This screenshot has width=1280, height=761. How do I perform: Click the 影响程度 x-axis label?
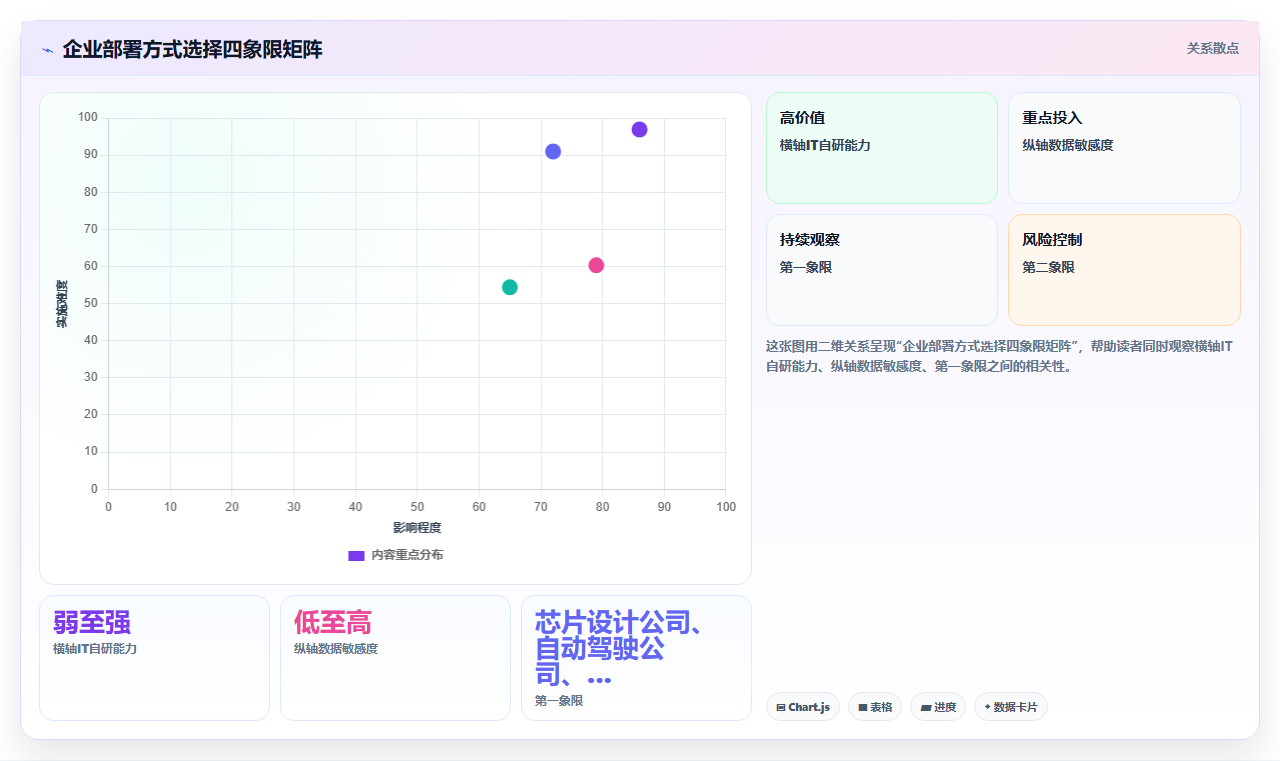tap(417, 527)
